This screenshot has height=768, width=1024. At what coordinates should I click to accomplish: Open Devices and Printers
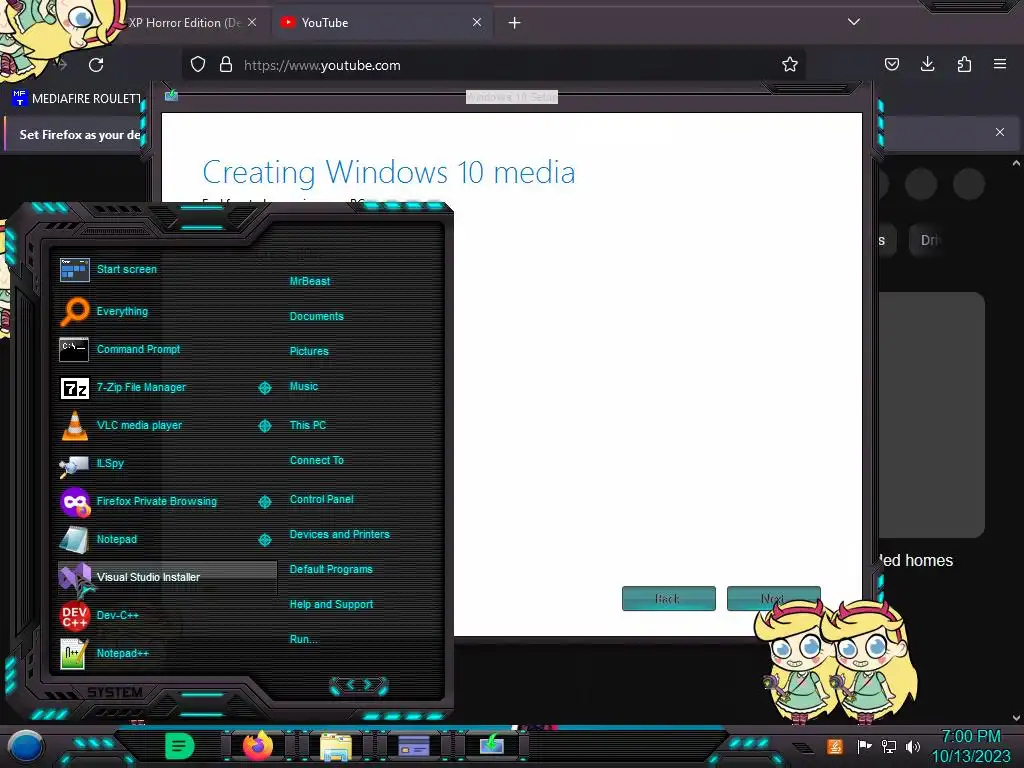click(x=339, y=534)
